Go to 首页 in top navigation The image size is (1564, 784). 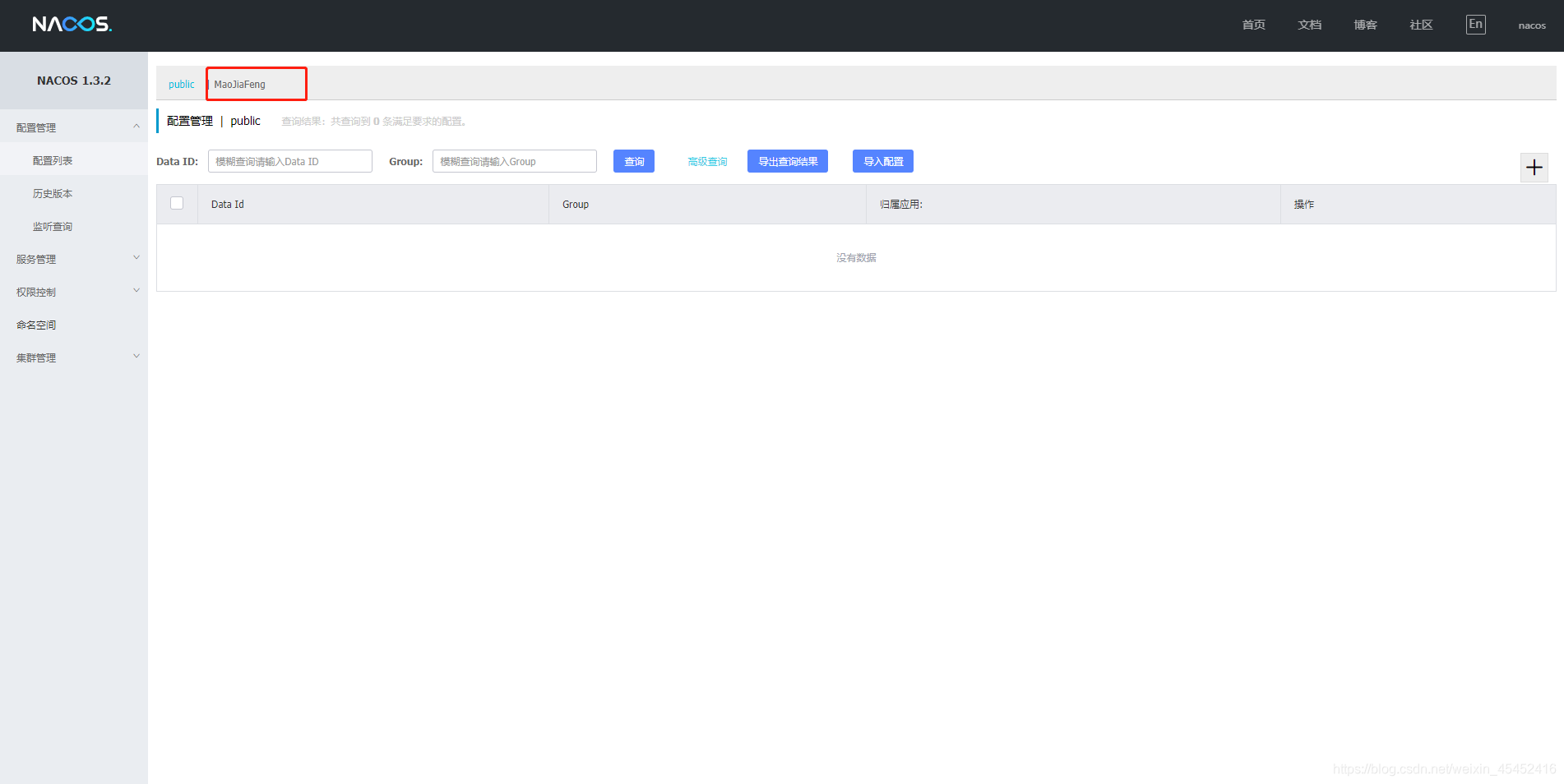click(1253, 25)
